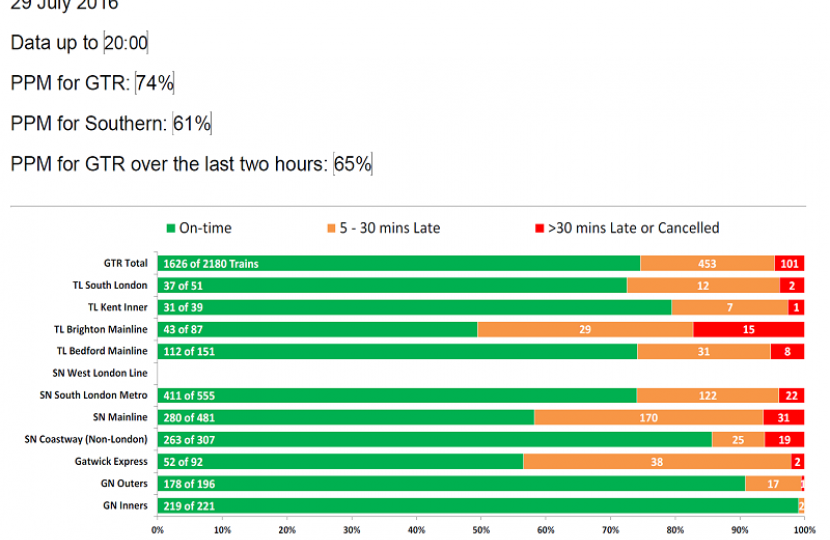This screenshot has width=830, height=540.
Task: Click the green On-time legend swatch
Action: [x=171, y=228]
